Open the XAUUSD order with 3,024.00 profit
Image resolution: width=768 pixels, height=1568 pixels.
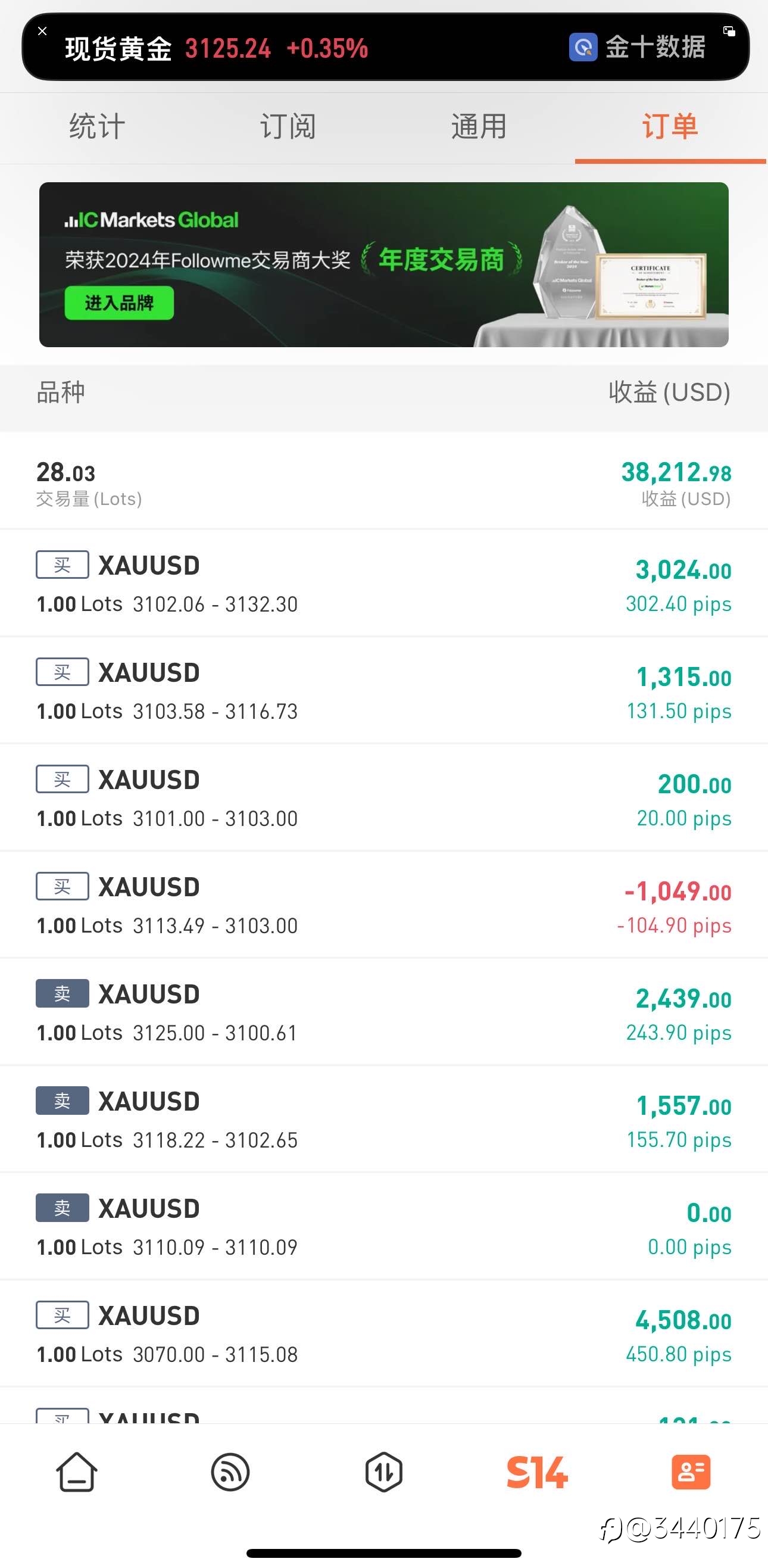click(x=384, y=583)
